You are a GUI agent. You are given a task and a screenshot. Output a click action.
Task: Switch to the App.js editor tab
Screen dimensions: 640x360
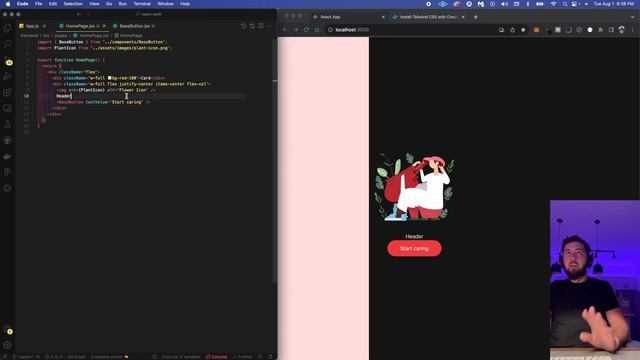tap(32, 26)
